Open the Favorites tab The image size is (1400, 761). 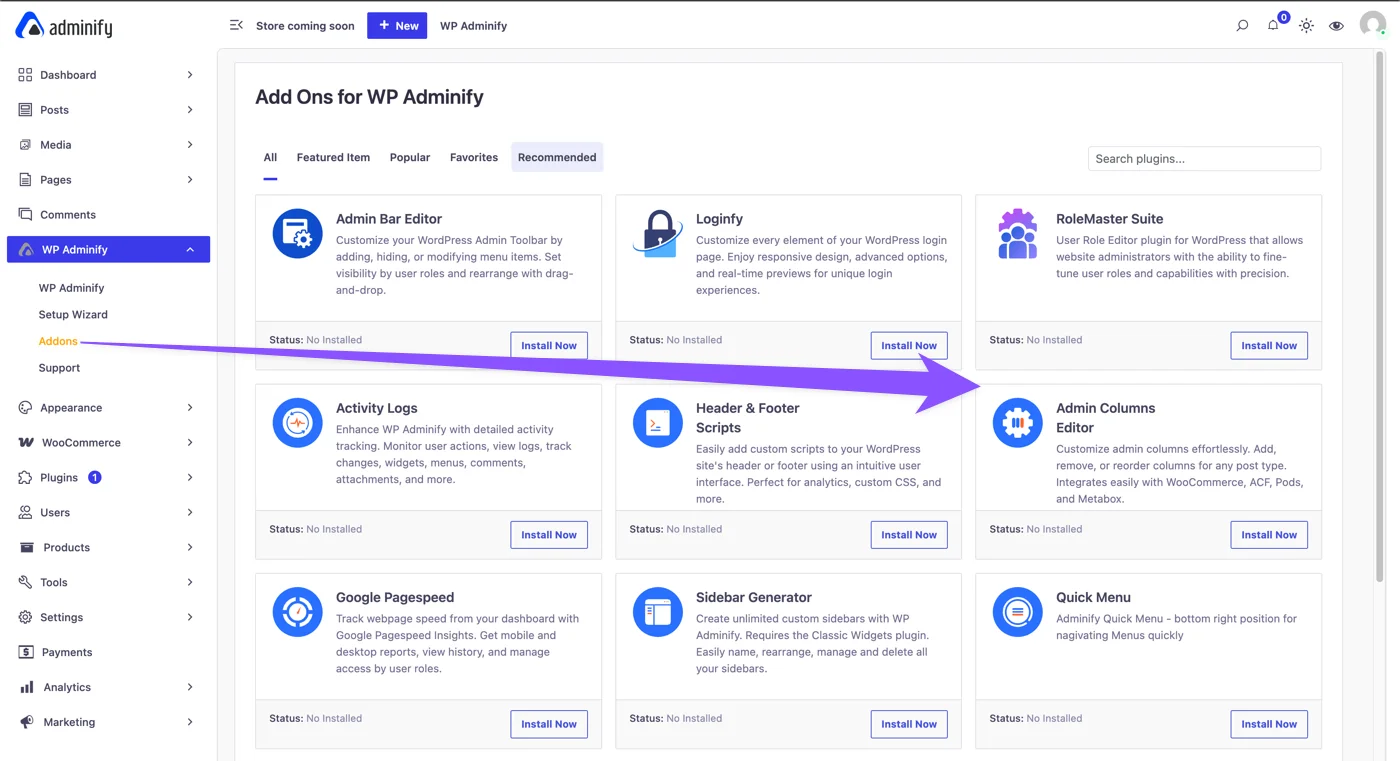click(x=473, y=157)
